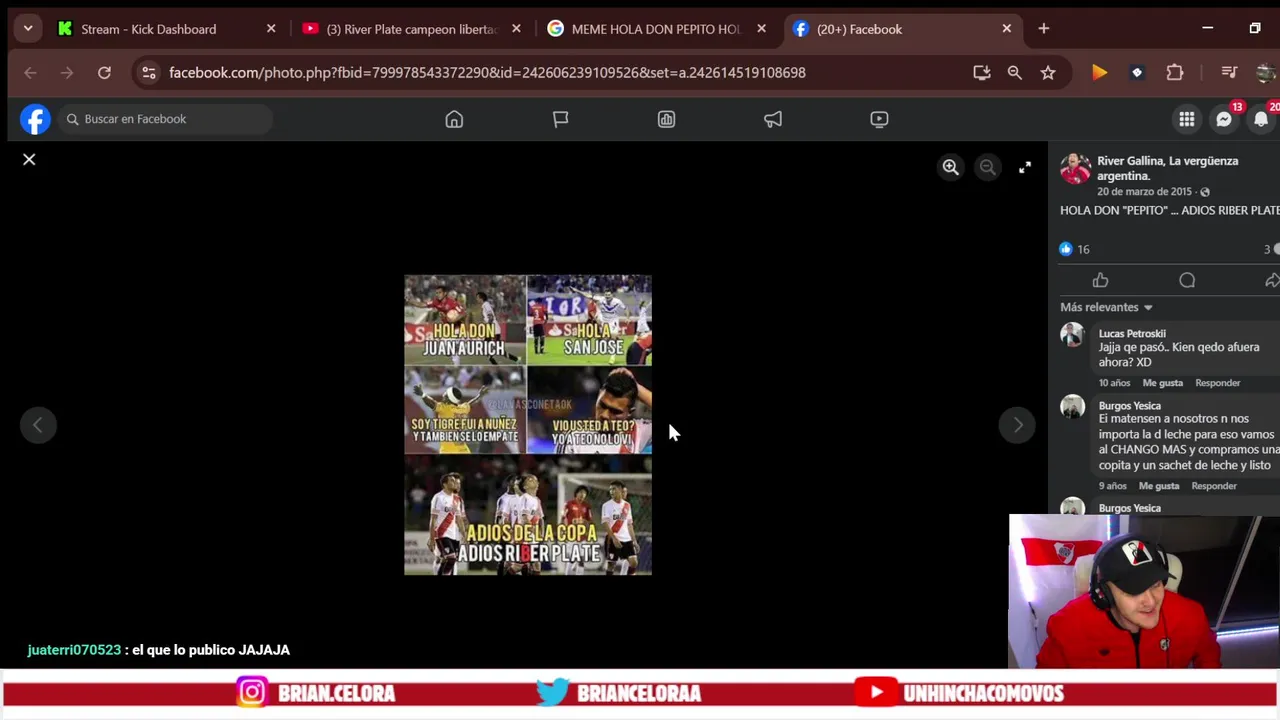Go back to previous page

[x=30, y=73]
